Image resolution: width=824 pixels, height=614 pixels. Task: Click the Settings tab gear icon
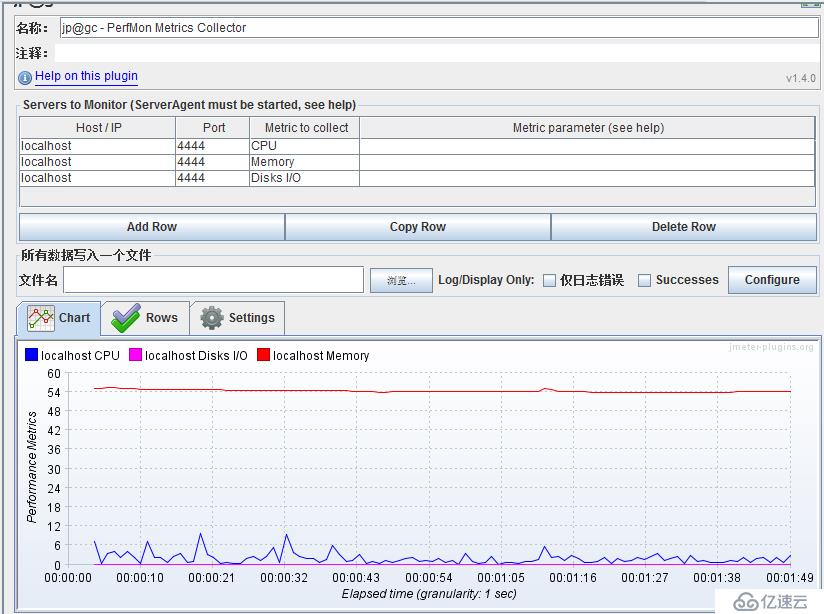(x=212, y=318)
